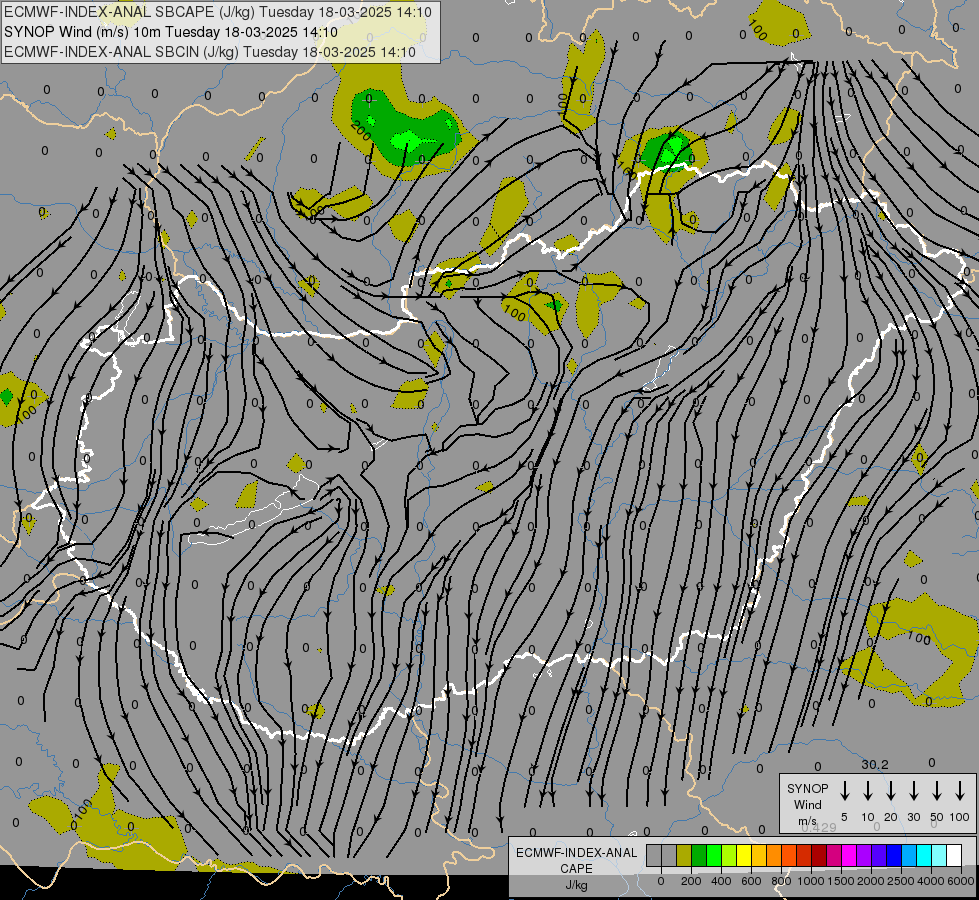The width and height of the screenshot is (979, 900).
Task: Click the wind legend arrow above 100
Action: (960, 791)
